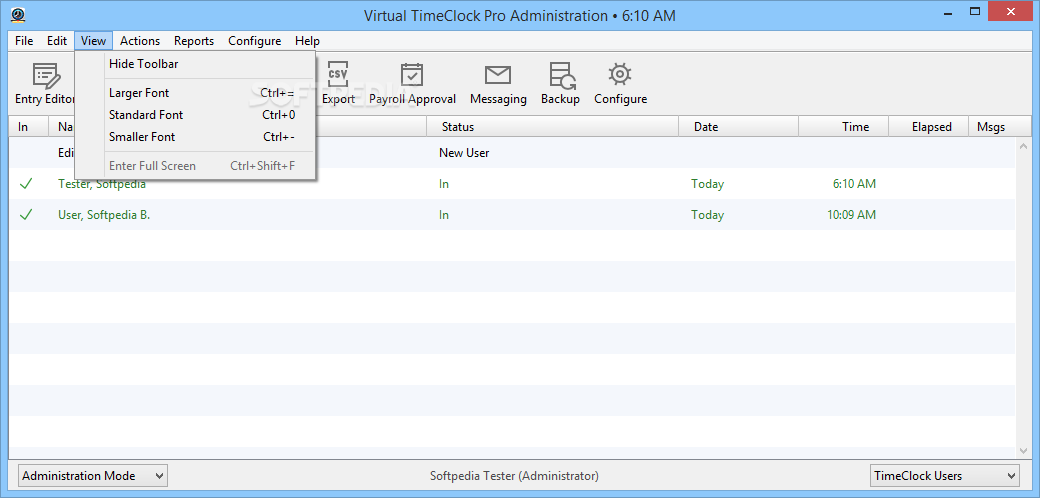The width and height of the screenshot is (1040, 498).
Task: Select the User, Softpedia B. row
Action: [x=512, y=215]
